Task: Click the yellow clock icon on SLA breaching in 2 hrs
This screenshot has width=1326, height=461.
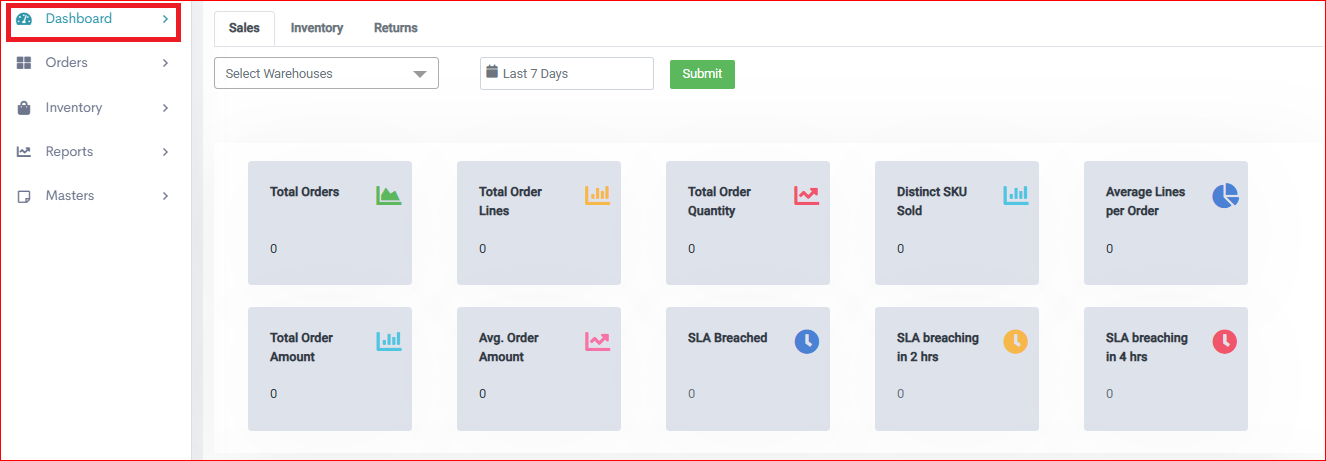Action: coord(1016,341)
